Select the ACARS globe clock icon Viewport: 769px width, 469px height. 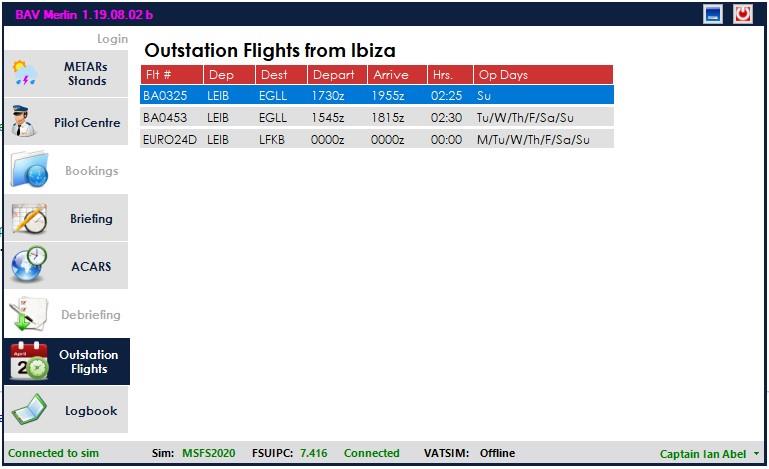pos(29,265)
